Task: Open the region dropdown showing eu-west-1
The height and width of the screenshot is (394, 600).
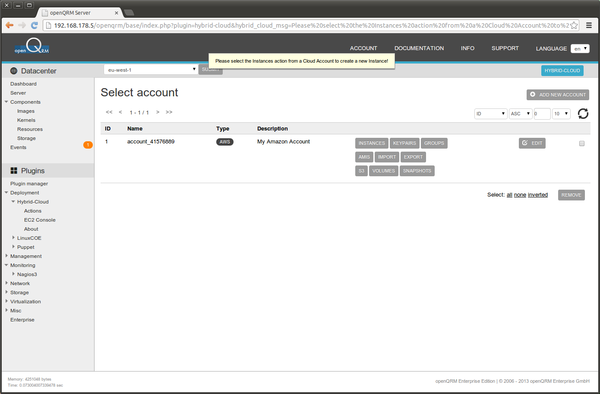Action: pyautogui.click(x=150, y=70)
